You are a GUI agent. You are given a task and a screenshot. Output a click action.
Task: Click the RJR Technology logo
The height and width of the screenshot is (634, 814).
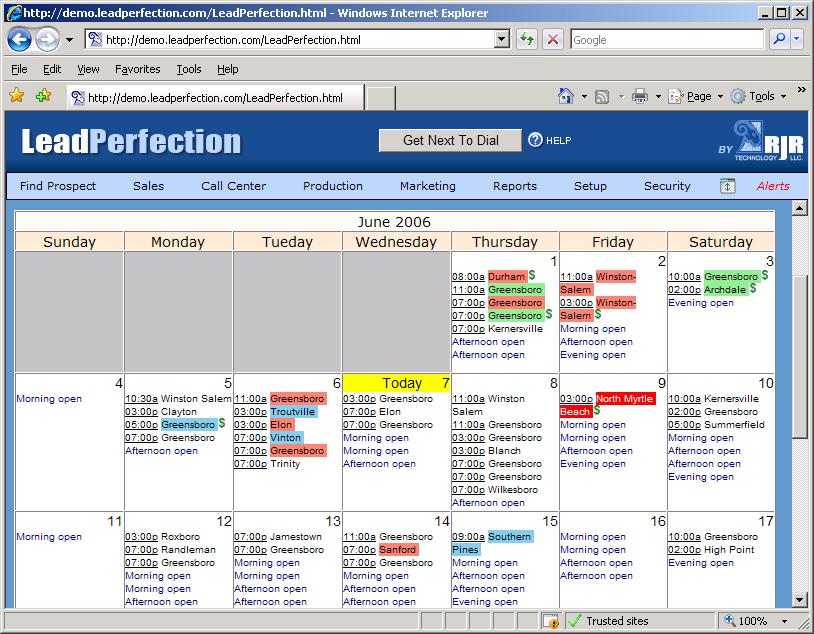pyautogui.click(x=761, y=141)
